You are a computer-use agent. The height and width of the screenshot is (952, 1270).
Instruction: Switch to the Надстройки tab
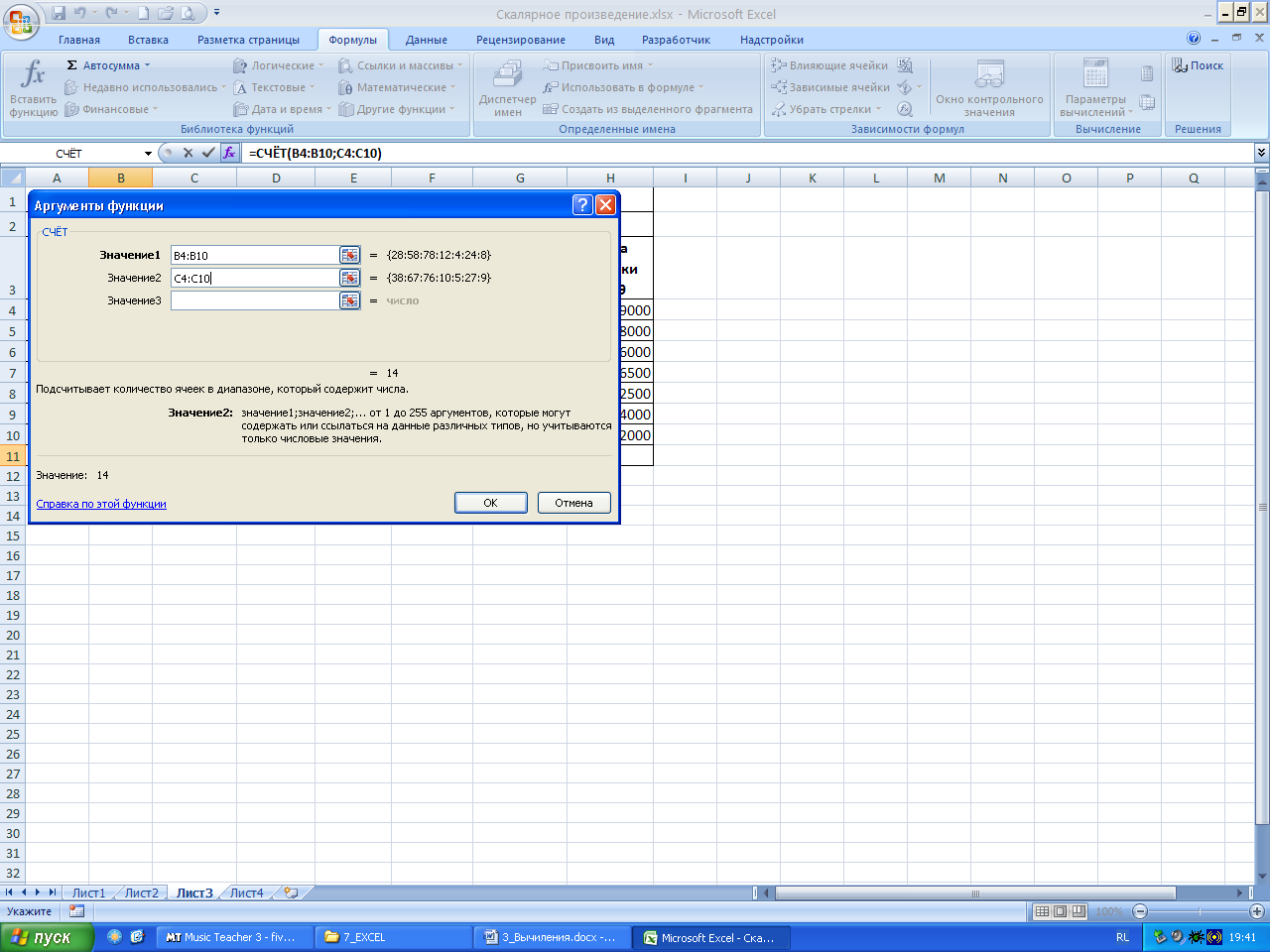[772, 40]
